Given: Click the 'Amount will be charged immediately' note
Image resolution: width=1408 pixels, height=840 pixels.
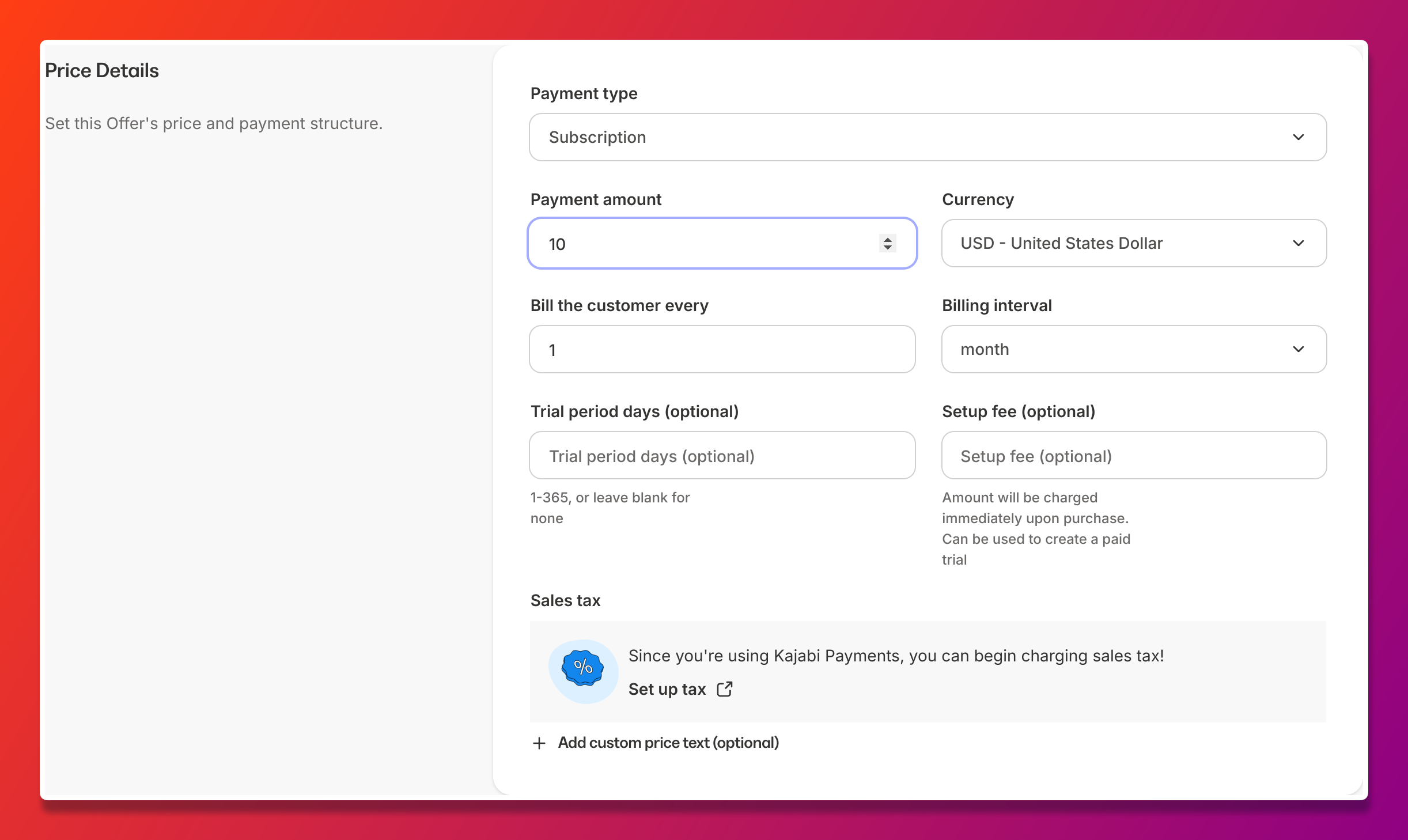Looking at the screenshot, I should [1036, 528].
